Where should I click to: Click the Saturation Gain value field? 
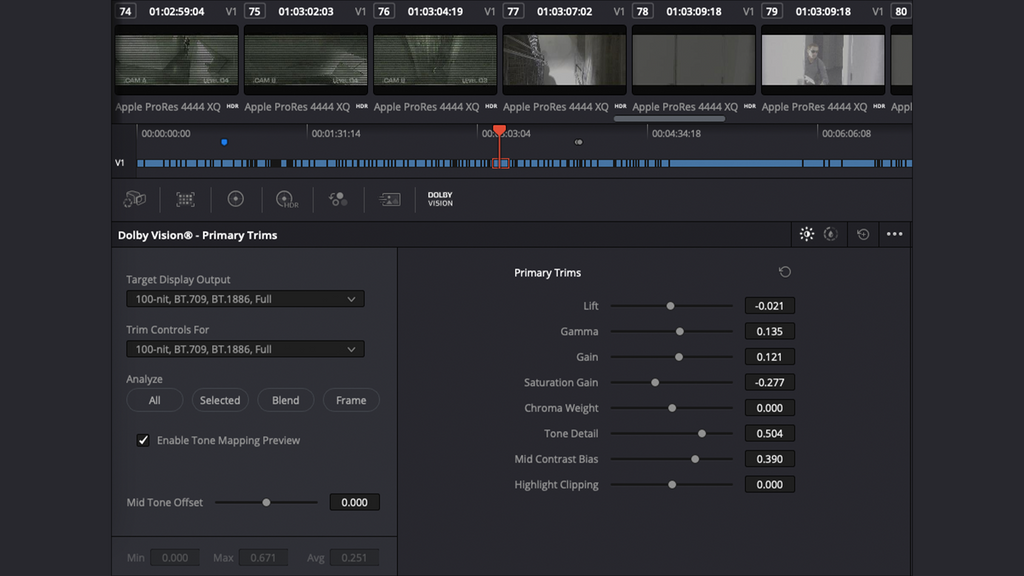click(x=769, y=382)
